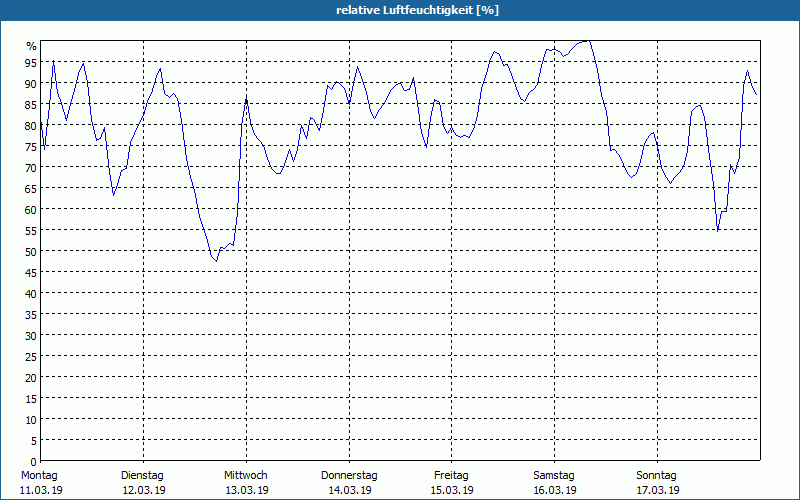Select the Montag 11.03.19 axis label
Screen dimensions: 800x500
tap(41, 483)
